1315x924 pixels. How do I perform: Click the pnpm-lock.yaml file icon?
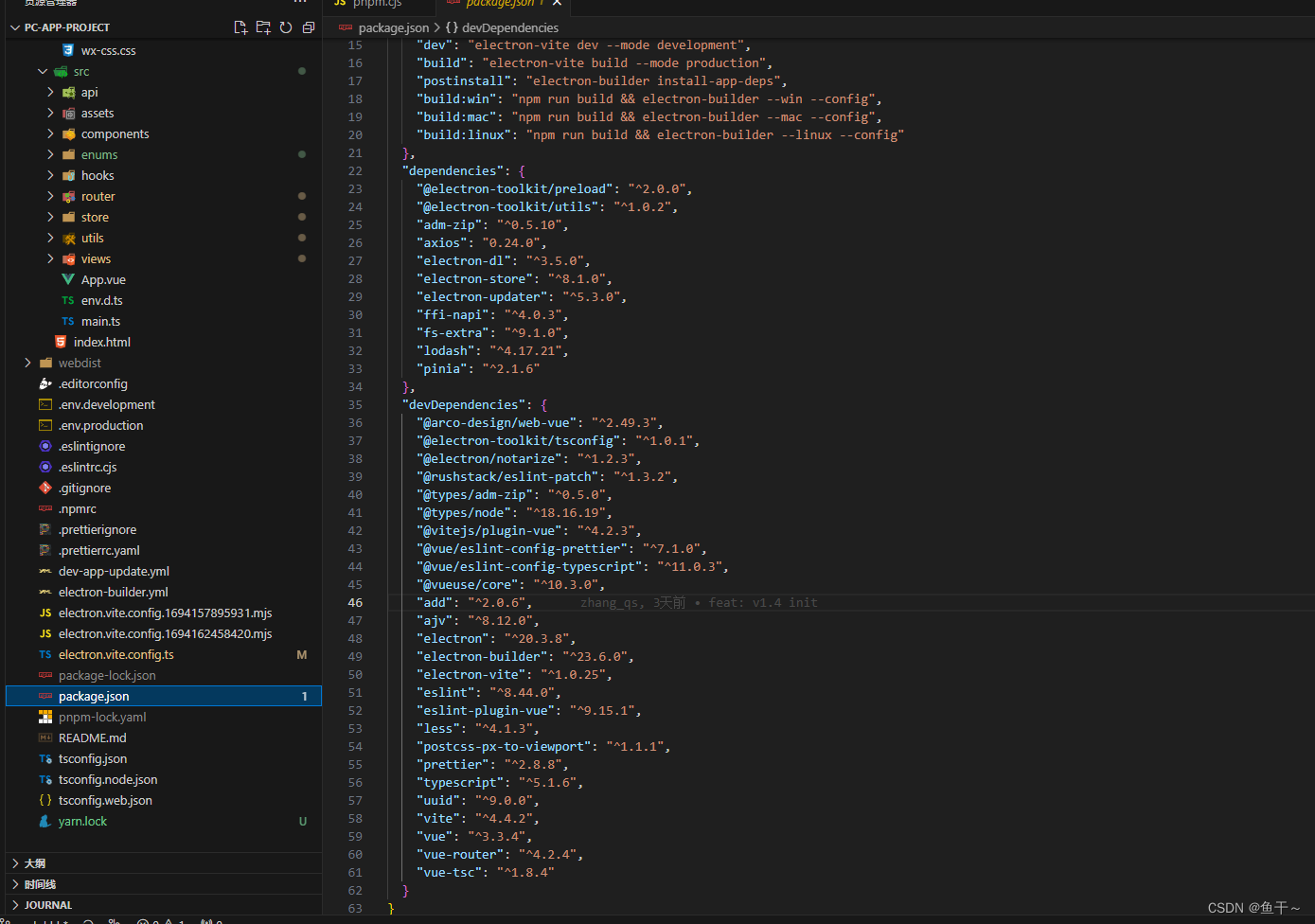(45, 717)
